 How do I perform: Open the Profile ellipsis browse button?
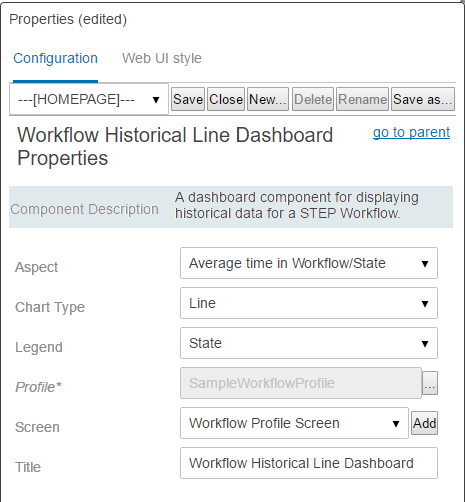click(x=430, y=383)
